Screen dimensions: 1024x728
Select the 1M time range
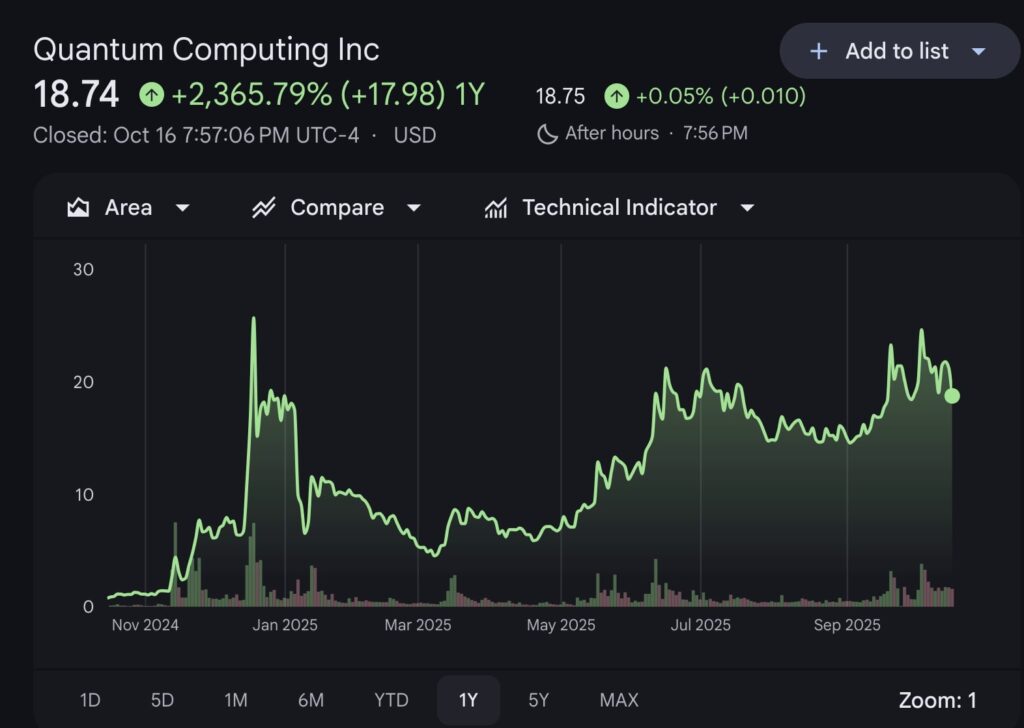click(x=236, y=700)
